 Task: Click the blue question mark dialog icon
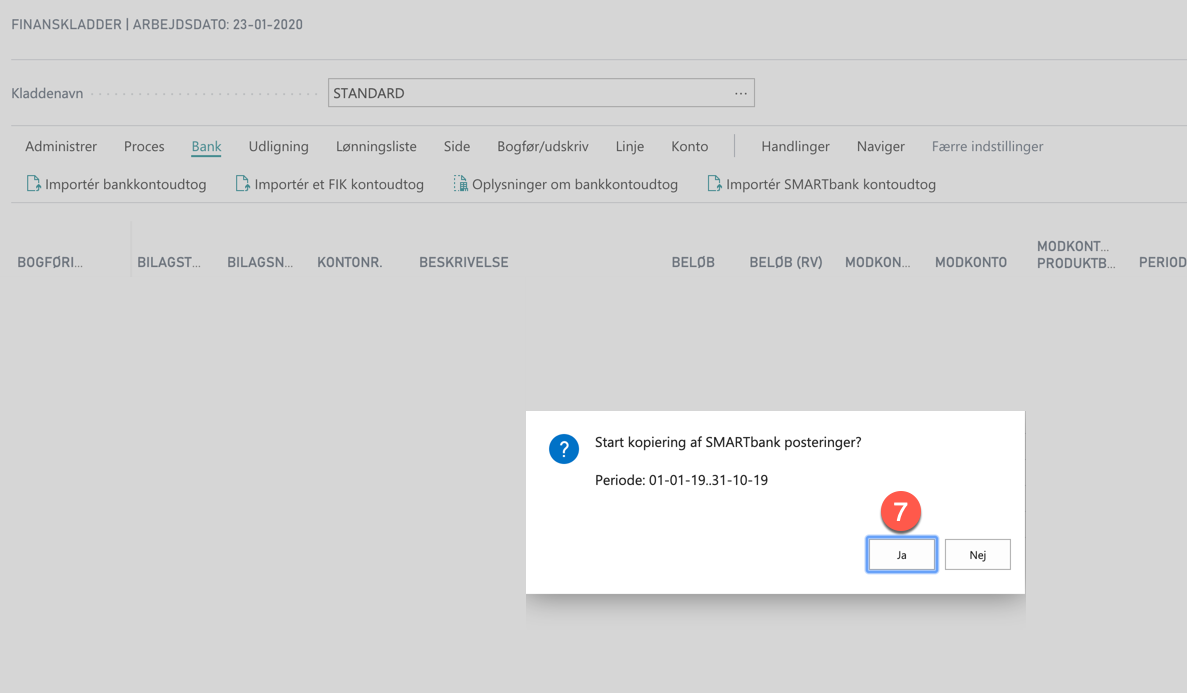point(564,449)
